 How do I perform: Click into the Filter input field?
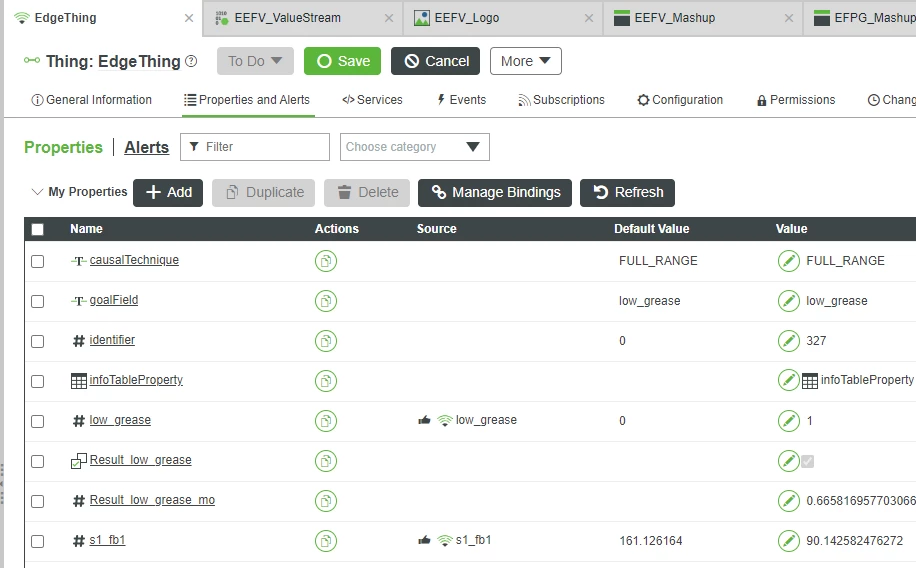(255, 147)
